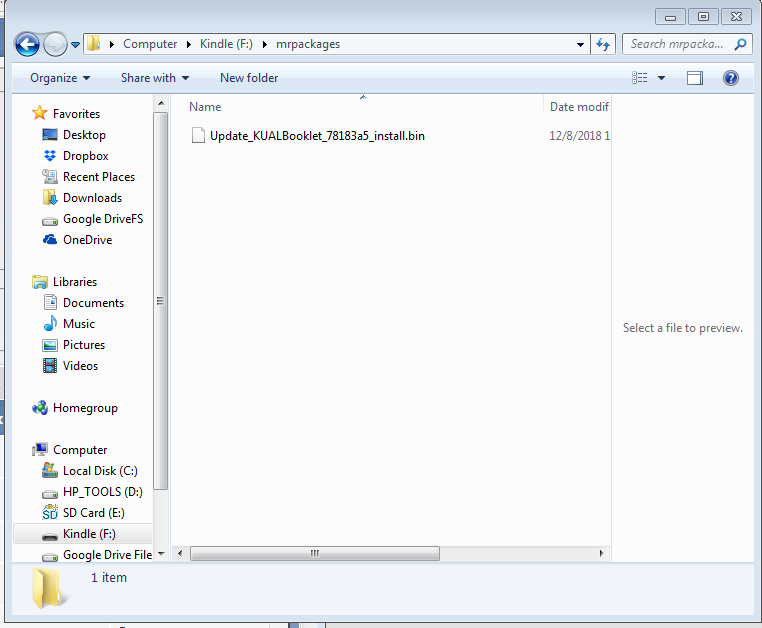Click the navigation pane scroll up arrow
Screen dimensions: 762x628
click(x=161, y=104)
